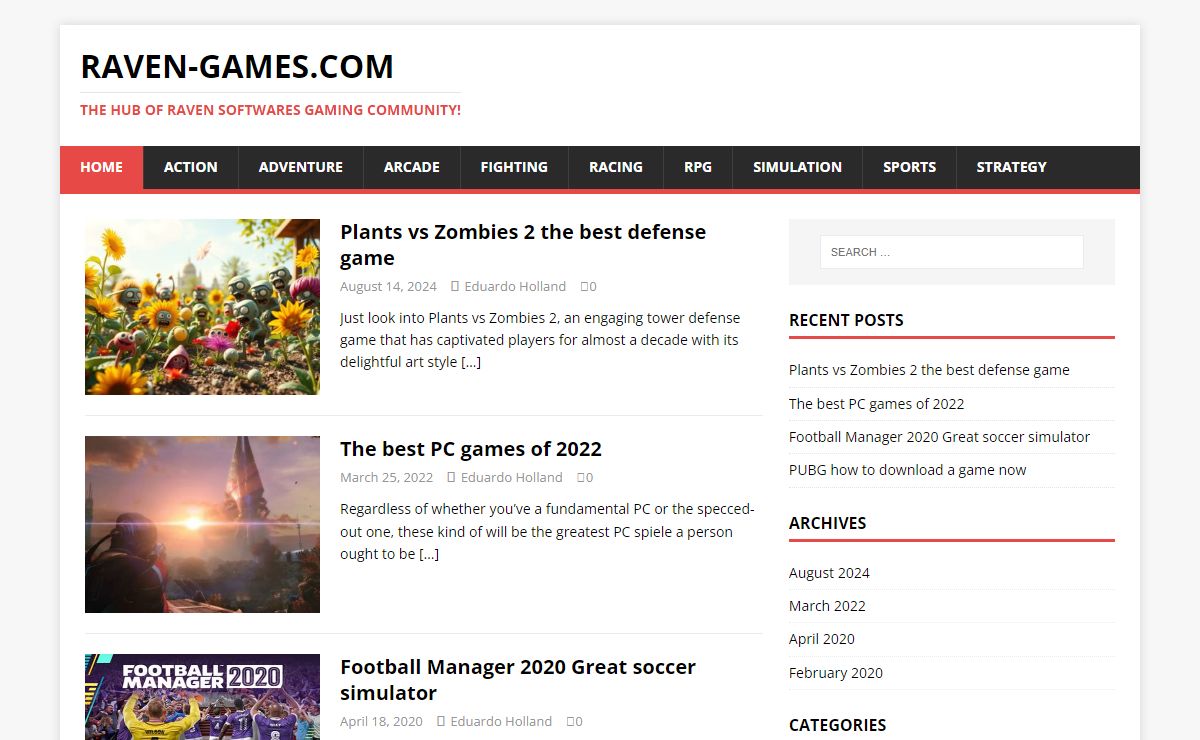The width and height of the screenshot is (1200, 740).
Task: Open headline The best PC games of 2022
Action: (x=471, y=449)
